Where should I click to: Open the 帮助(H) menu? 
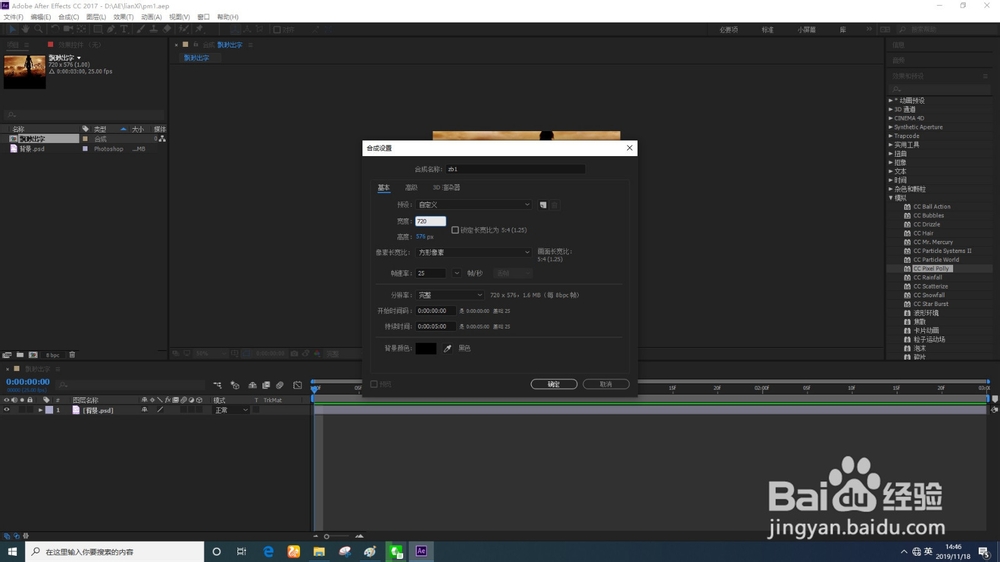(228, 17)
